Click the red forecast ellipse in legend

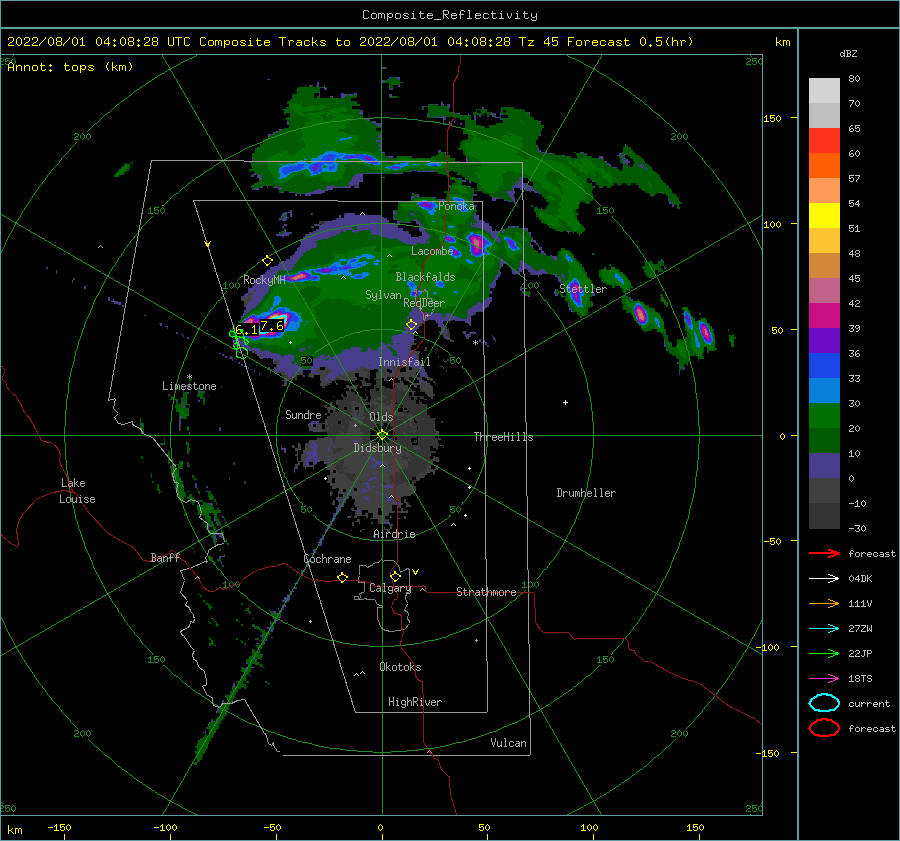(824, 728)
